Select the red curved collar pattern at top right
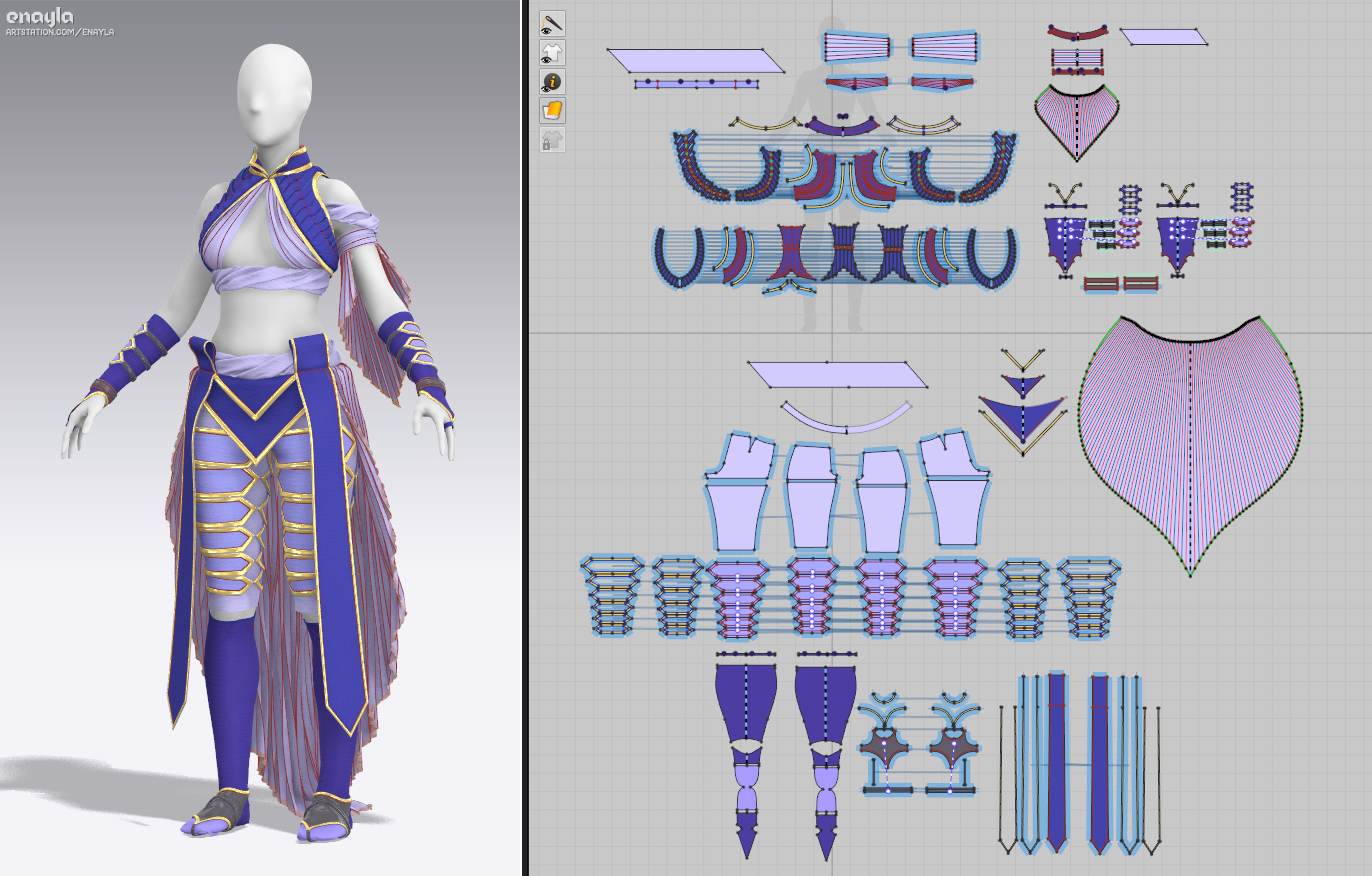The image size is (1372, 876). tap(1075, 33)
